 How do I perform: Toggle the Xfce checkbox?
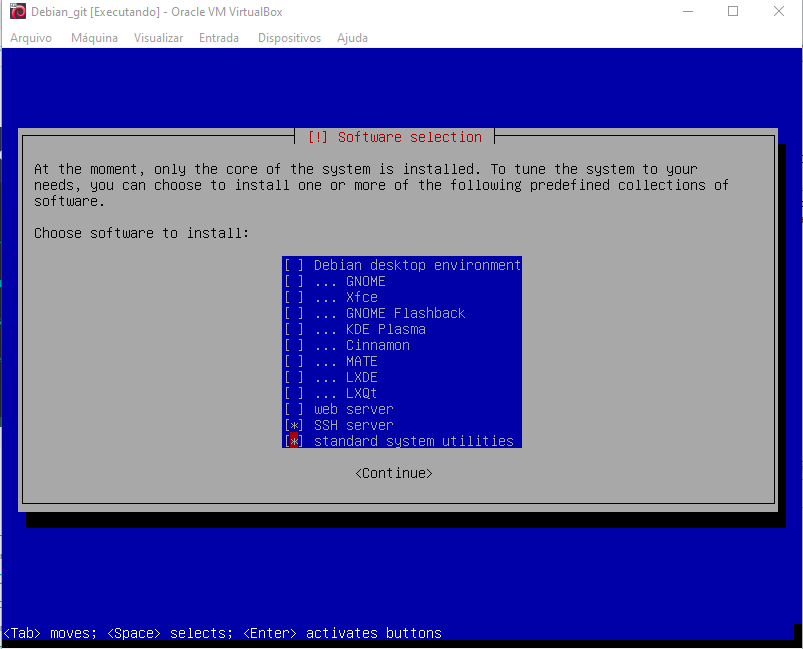pyautogui.click(x=294, y=297)
